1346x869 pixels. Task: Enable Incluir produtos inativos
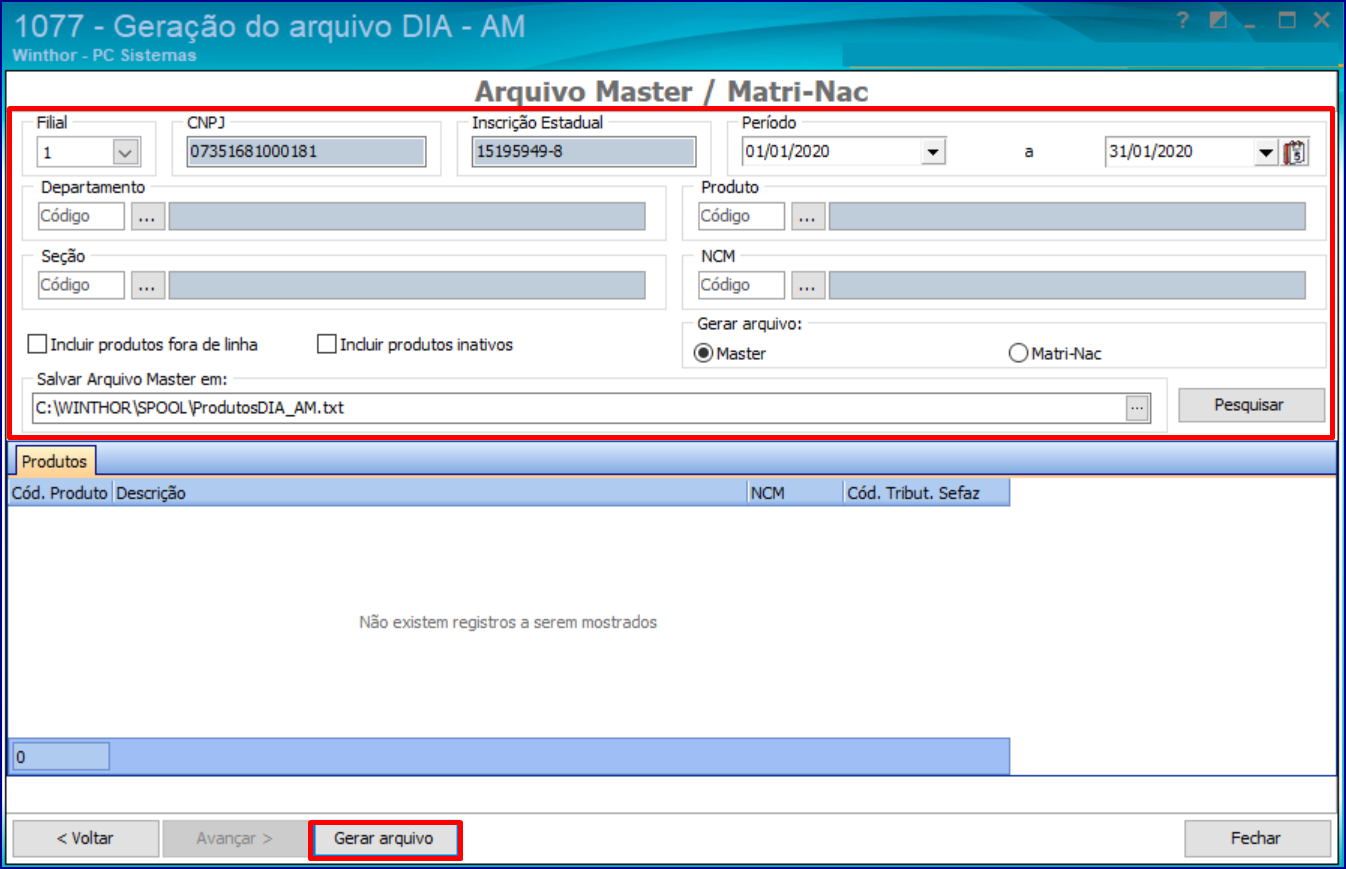point(326,345)
